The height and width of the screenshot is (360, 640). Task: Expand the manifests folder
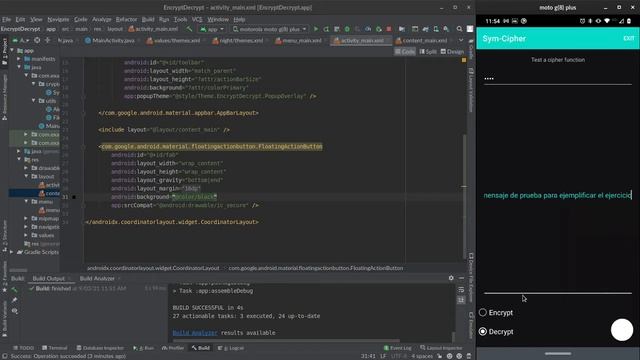click(19, 59)
